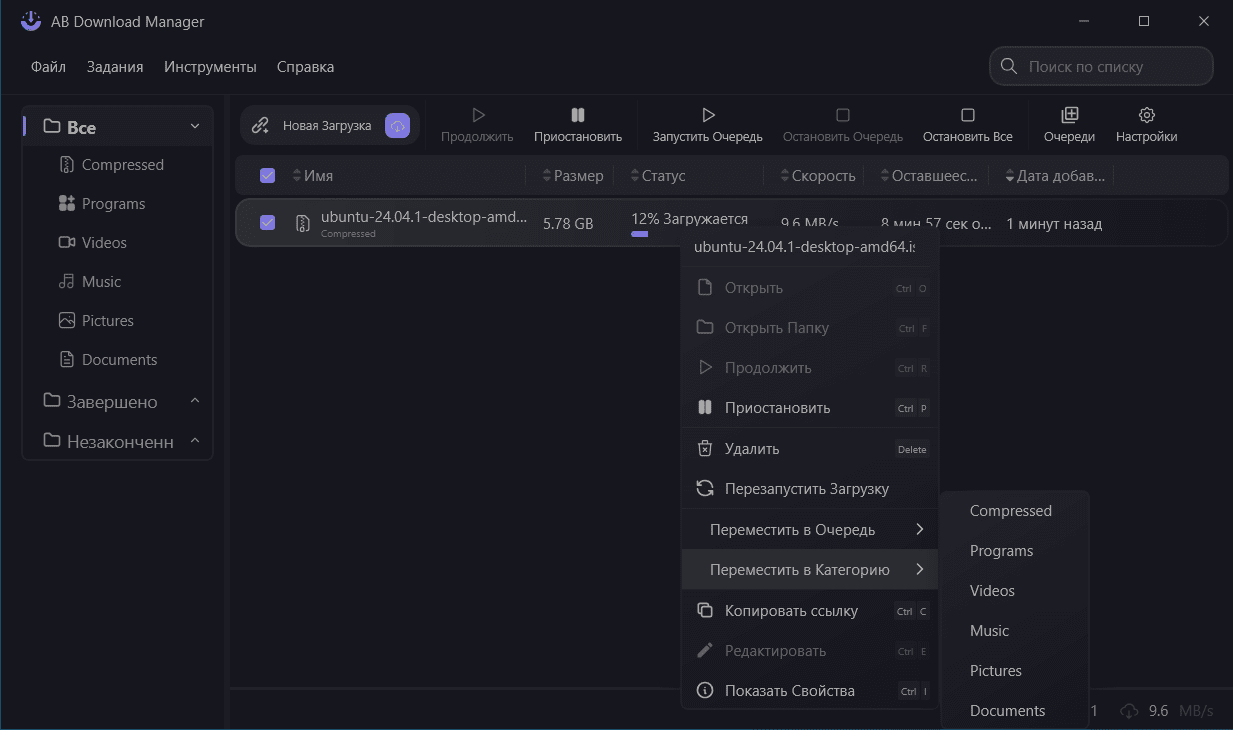
Task: Select Programs in the category submenu
Action: click(x=1001, y=551)
